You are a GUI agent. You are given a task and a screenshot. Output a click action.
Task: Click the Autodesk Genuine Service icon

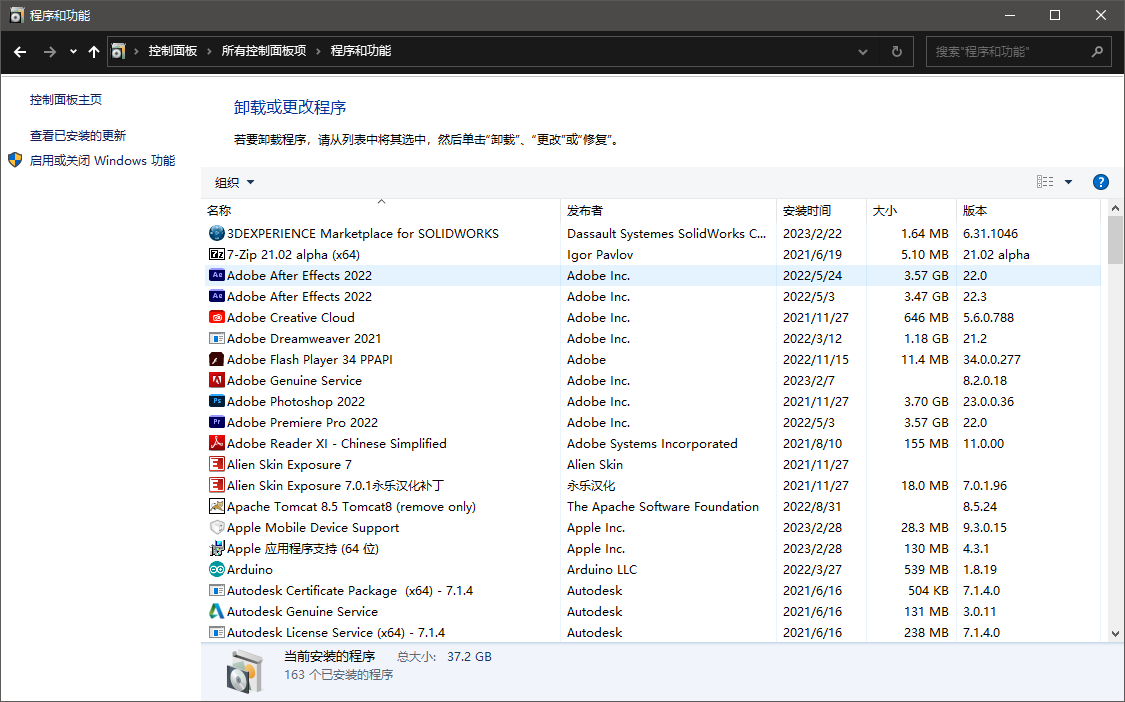tap(217, 611)
